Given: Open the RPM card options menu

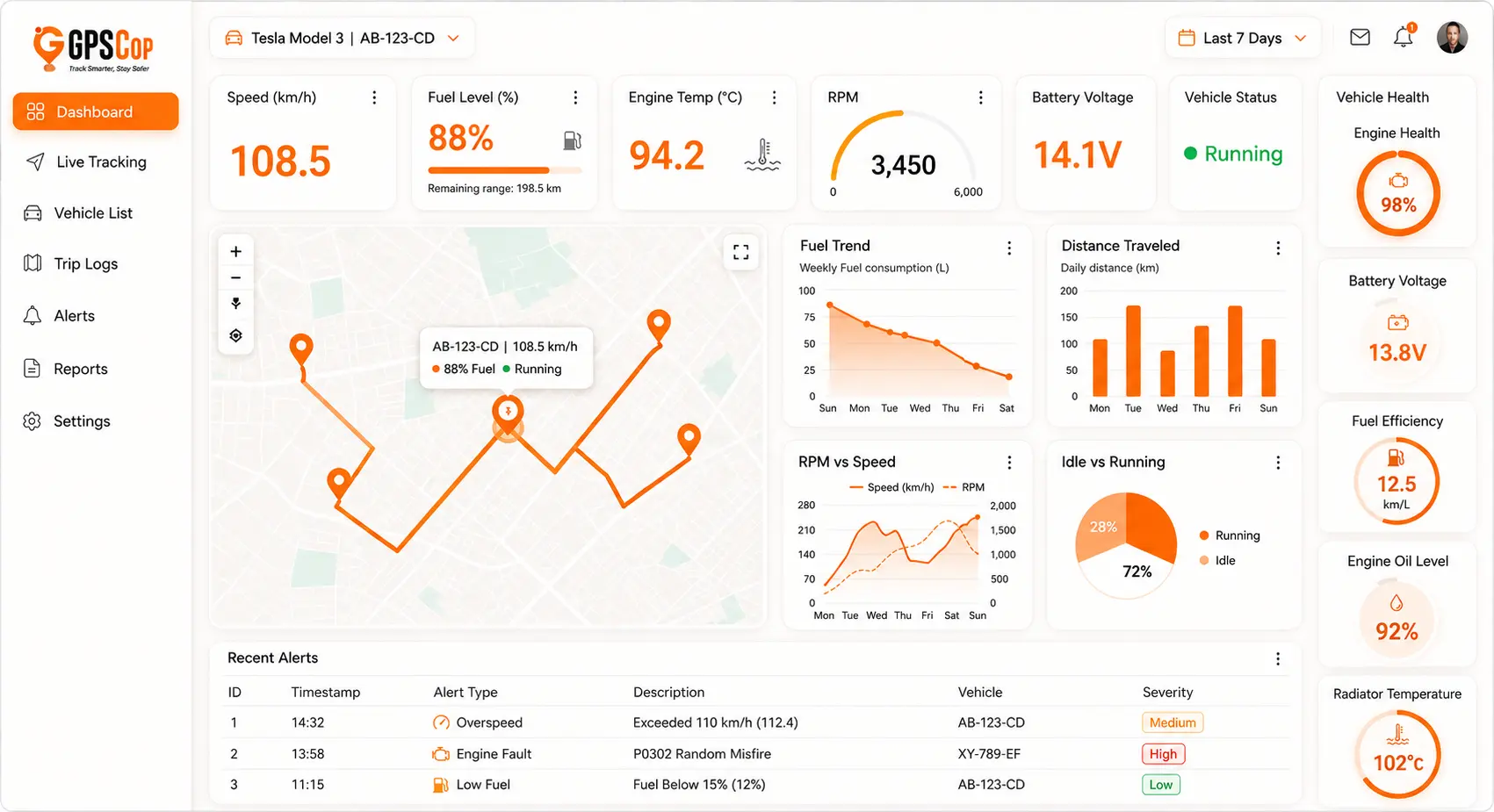Looking at the screenshot, I should click(x=981, y=97).
